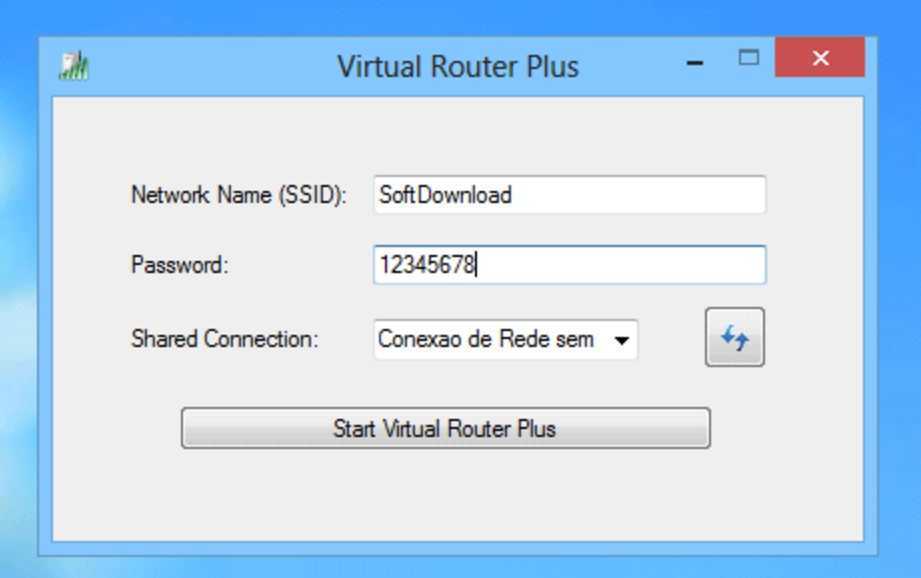The width and height of the screenshot is (921, 578).
Task: Click the "Shared Connection:" label
Action: (224, 339)
